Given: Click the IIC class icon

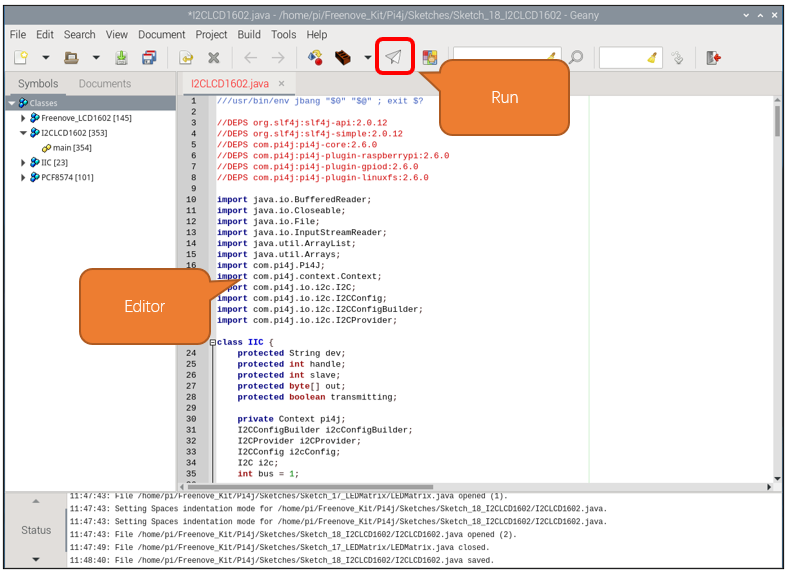Looking at the screenshot, I should [x=35, y=162].
